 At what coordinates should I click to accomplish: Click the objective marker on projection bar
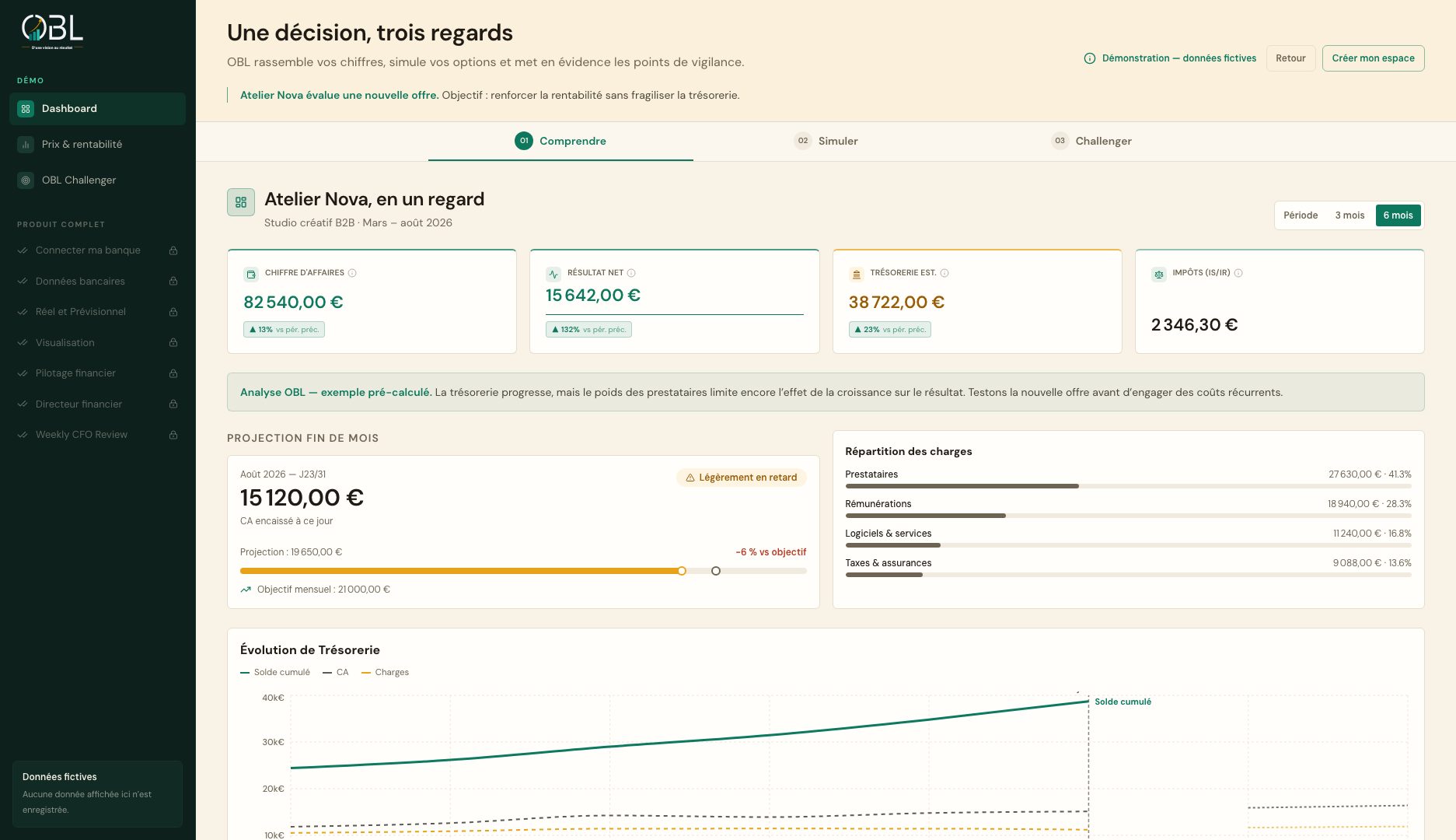point(716,571)
